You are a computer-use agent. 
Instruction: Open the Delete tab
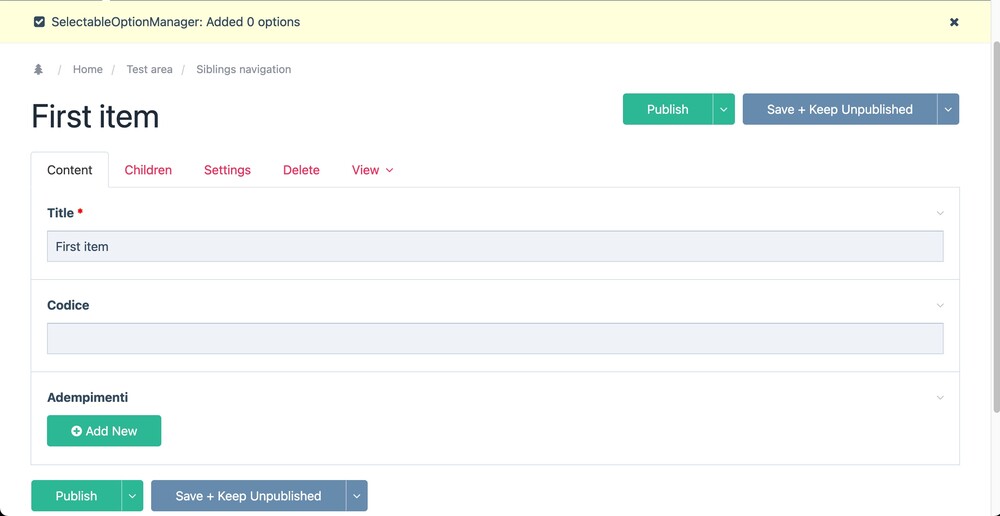301,170
